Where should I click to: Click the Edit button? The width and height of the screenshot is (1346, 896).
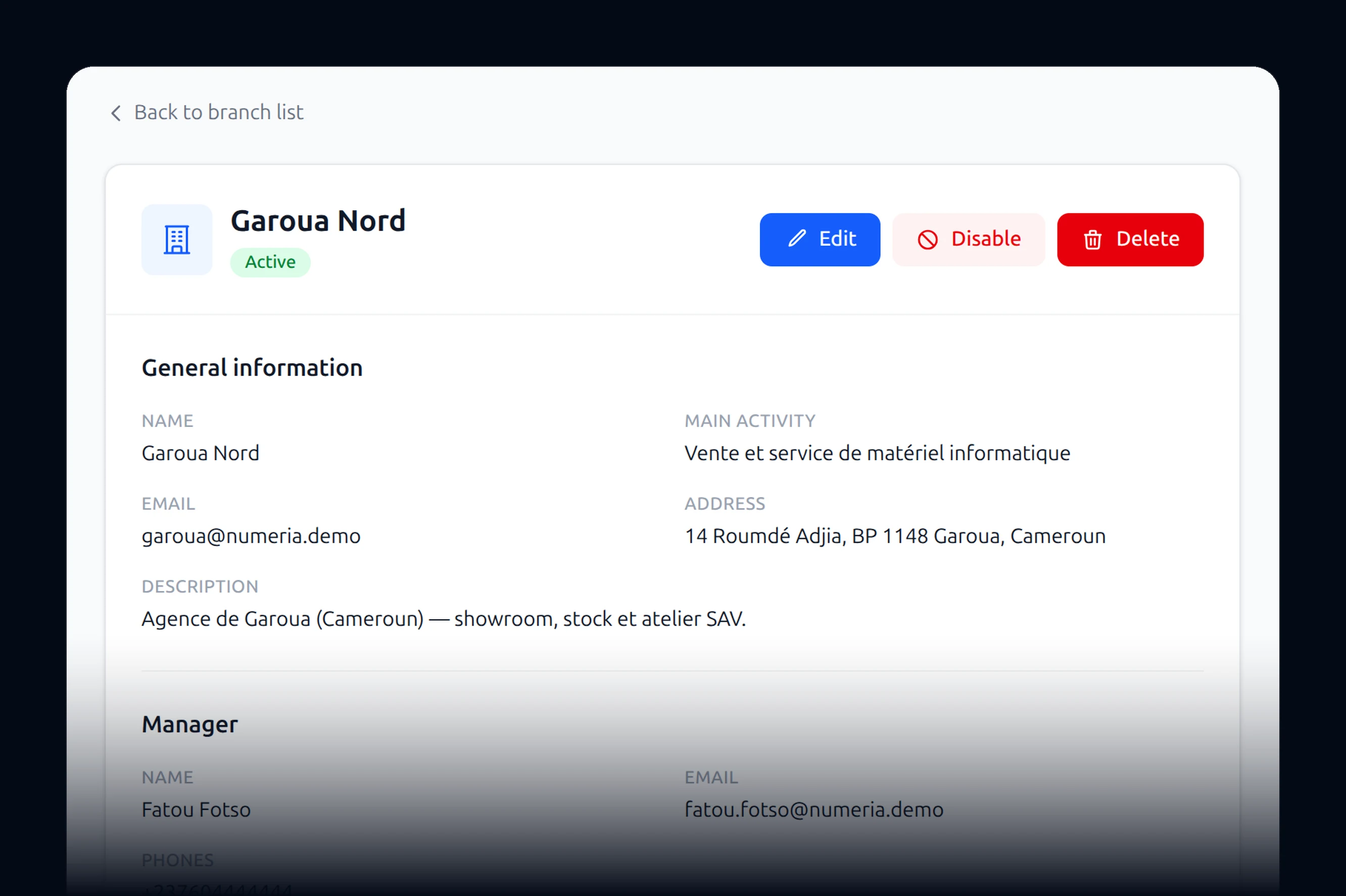(x=820, y=239)
